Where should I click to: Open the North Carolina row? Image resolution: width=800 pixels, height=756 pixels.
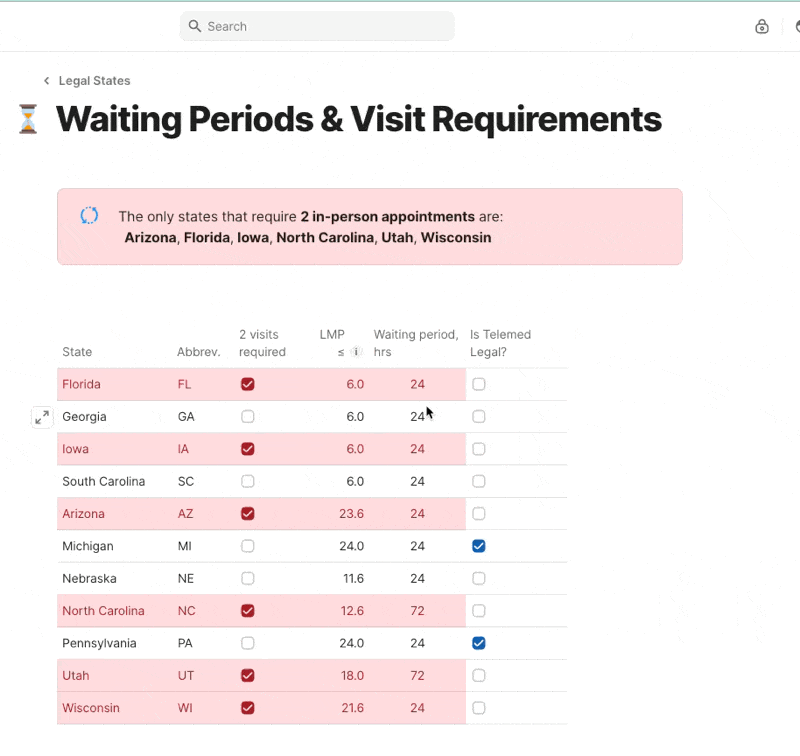click(103, 611)
